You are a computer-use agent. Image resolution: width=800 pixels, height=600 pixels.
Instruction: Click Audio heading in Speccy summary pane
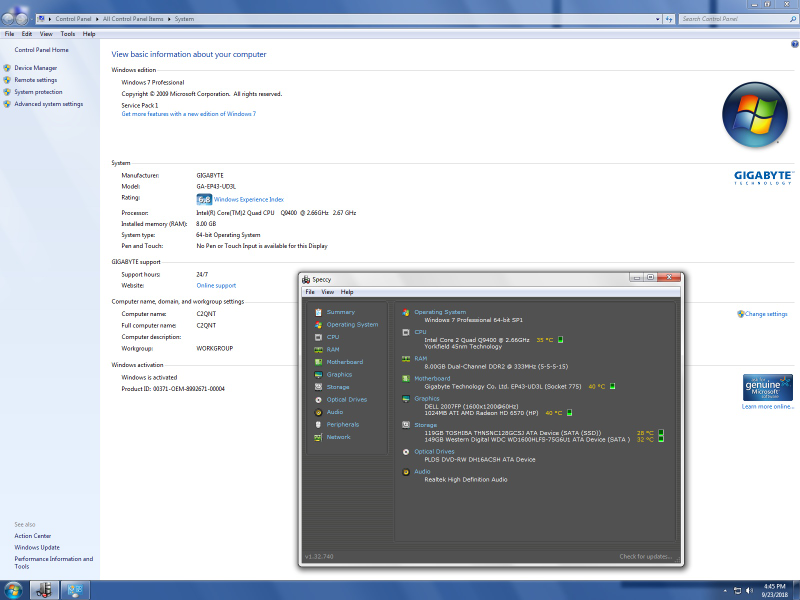422,471
